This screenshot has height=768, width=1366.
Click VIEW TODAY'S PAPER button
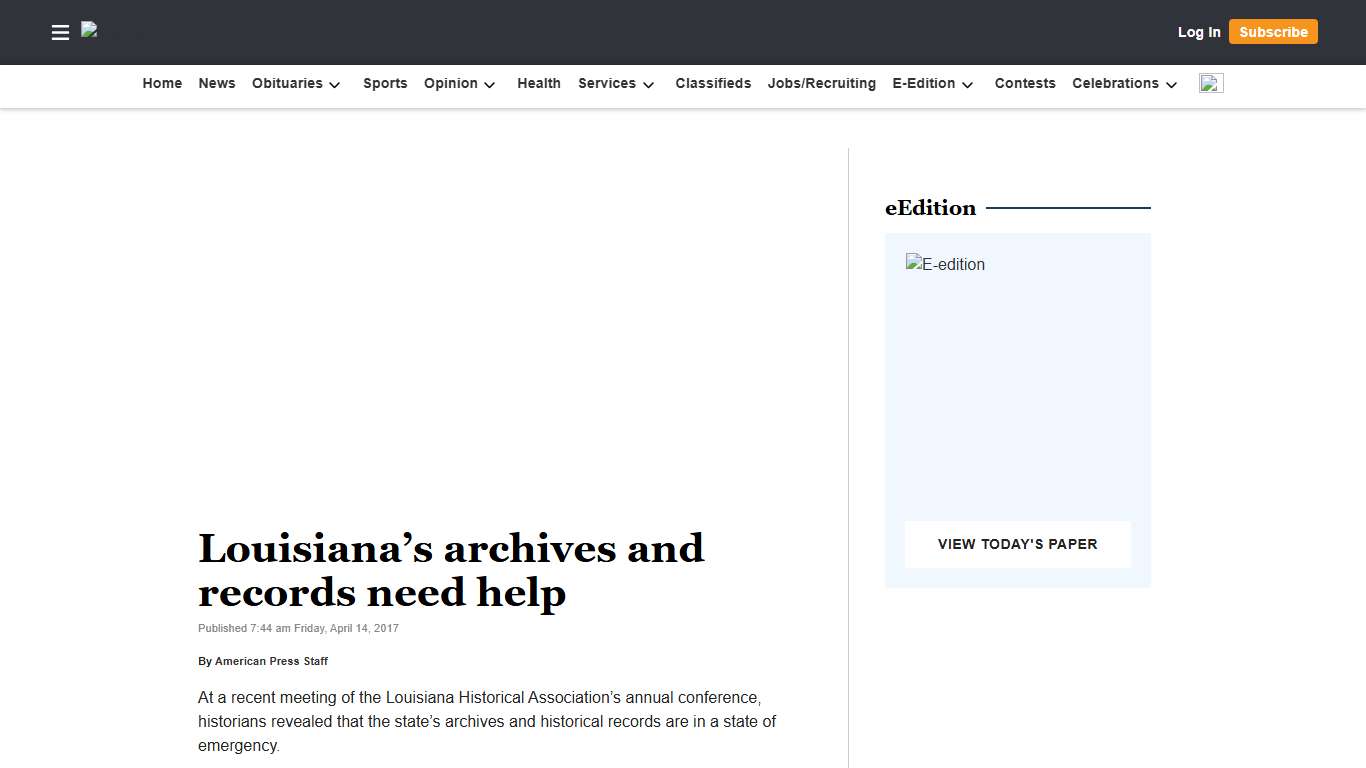point(1017,544)
